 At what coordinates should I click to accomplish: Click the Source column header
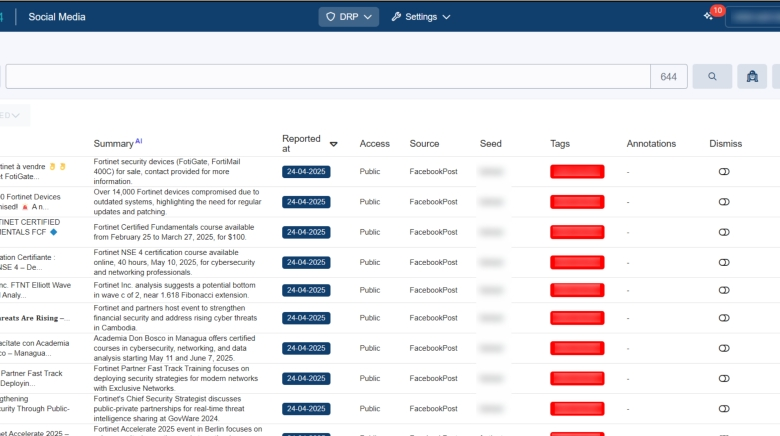pyautogui.click(x=424, y=144)
